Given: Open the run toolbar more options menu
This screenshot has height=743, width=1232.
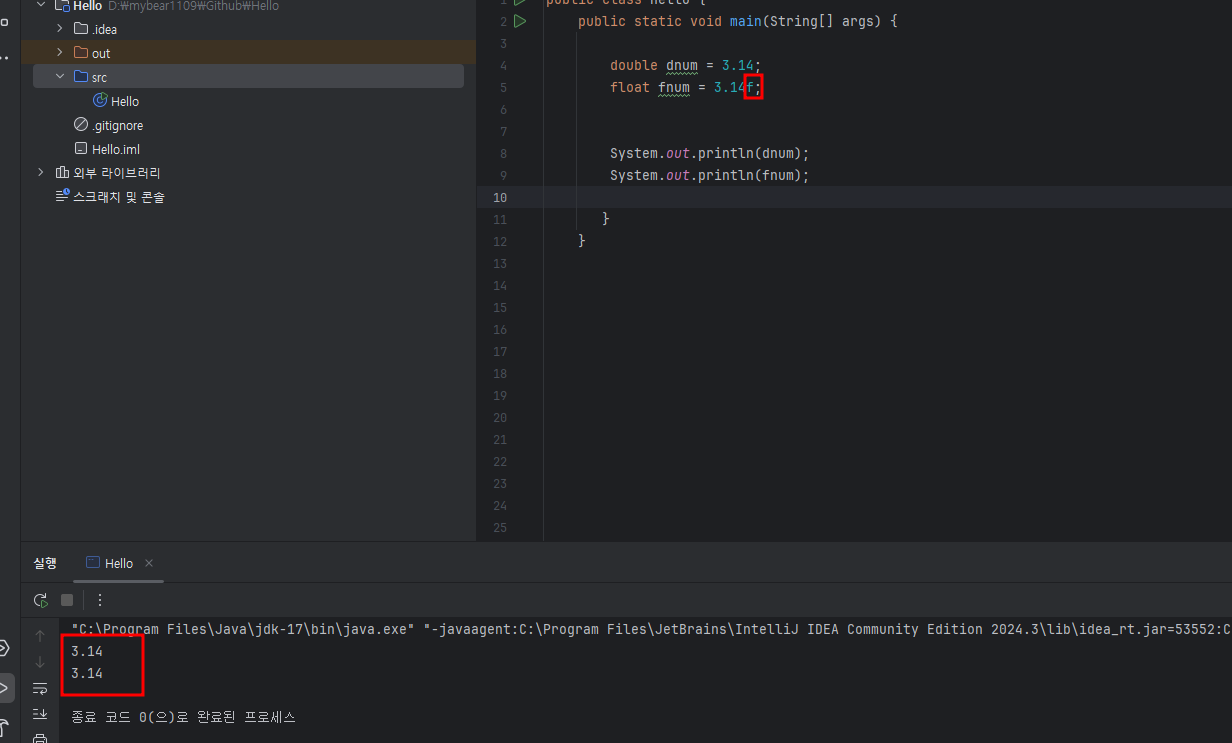Looking at the screenshot, I should (100, 600).
